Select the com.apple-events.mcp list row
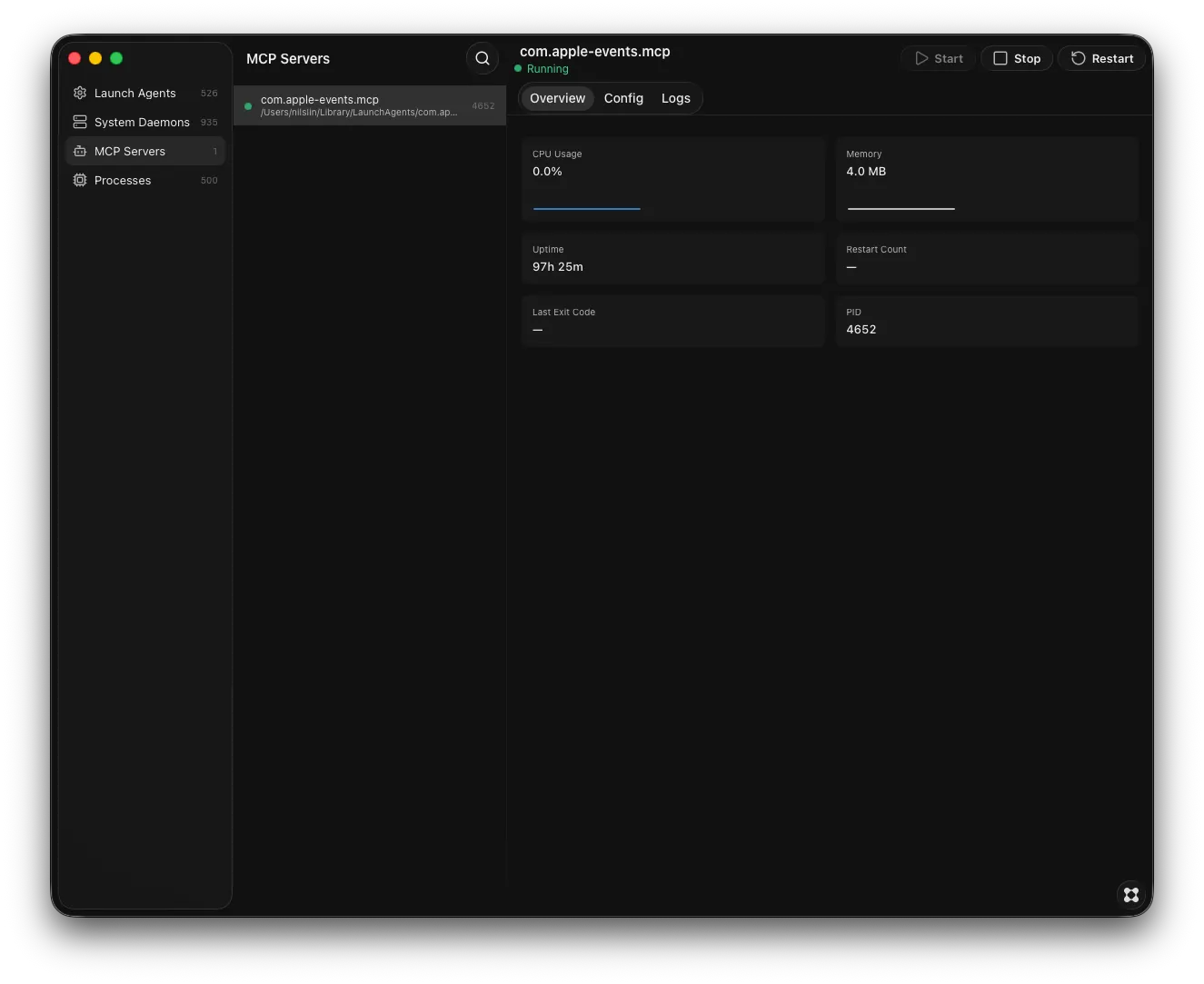 click(370, 105)
